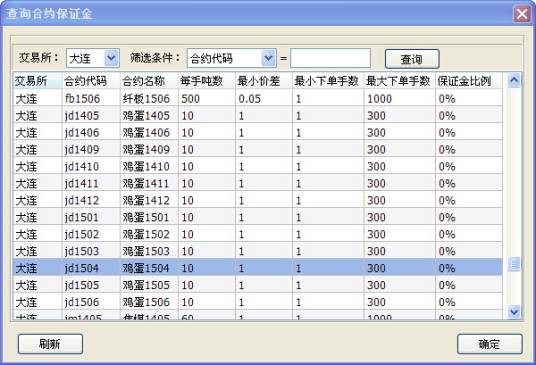Select the jd1506 code cell
This screenshot has height=365, width=536.
click(91, 302)
